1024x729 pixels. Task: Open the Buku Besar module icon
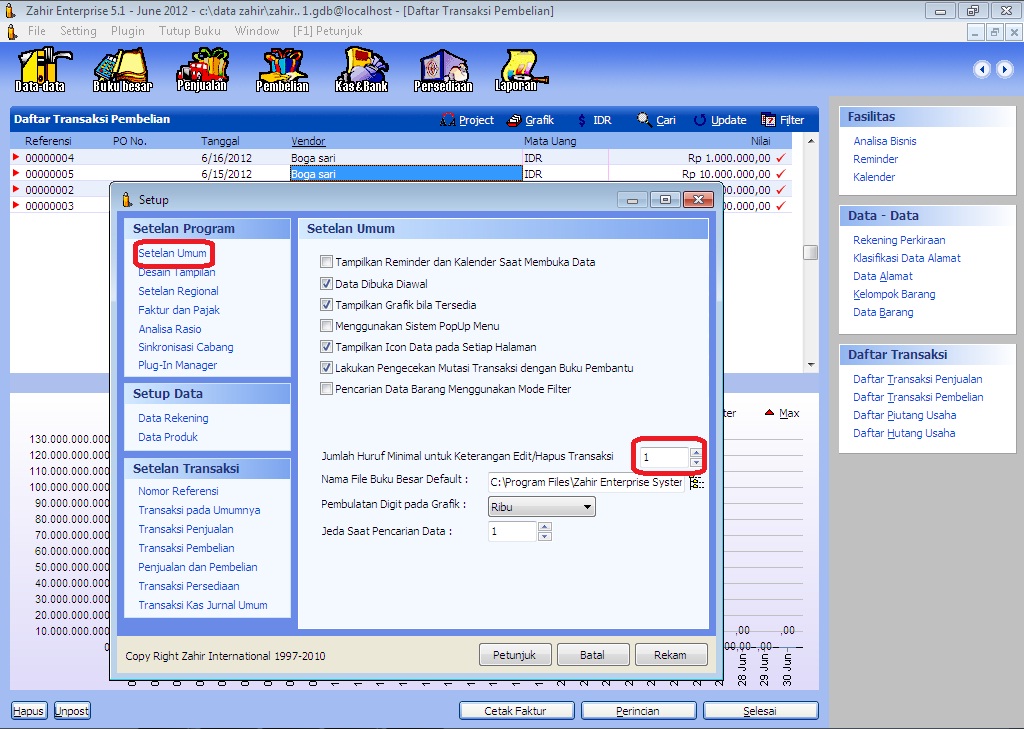122,70
